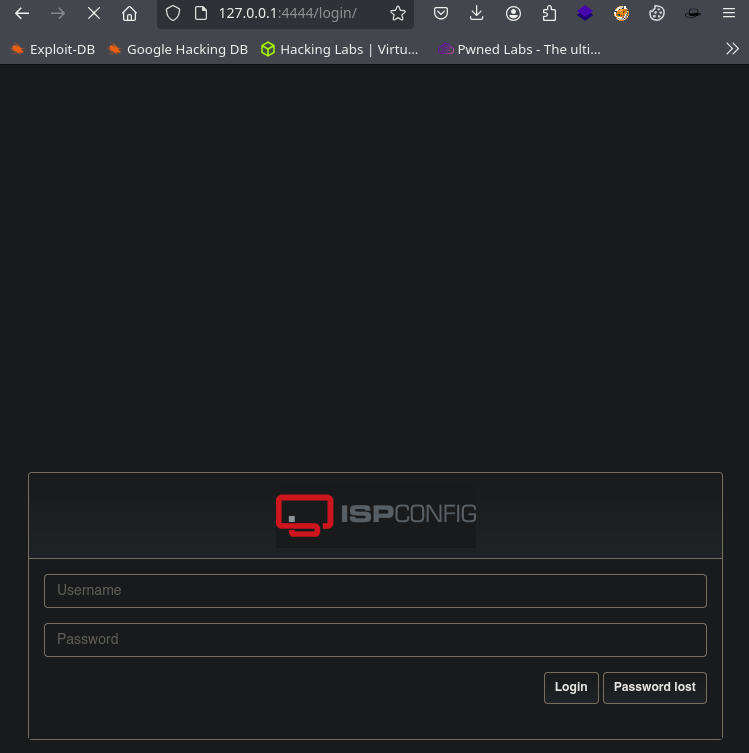
Task: Bookmark this page with the star
Action: tap(398, 13)
